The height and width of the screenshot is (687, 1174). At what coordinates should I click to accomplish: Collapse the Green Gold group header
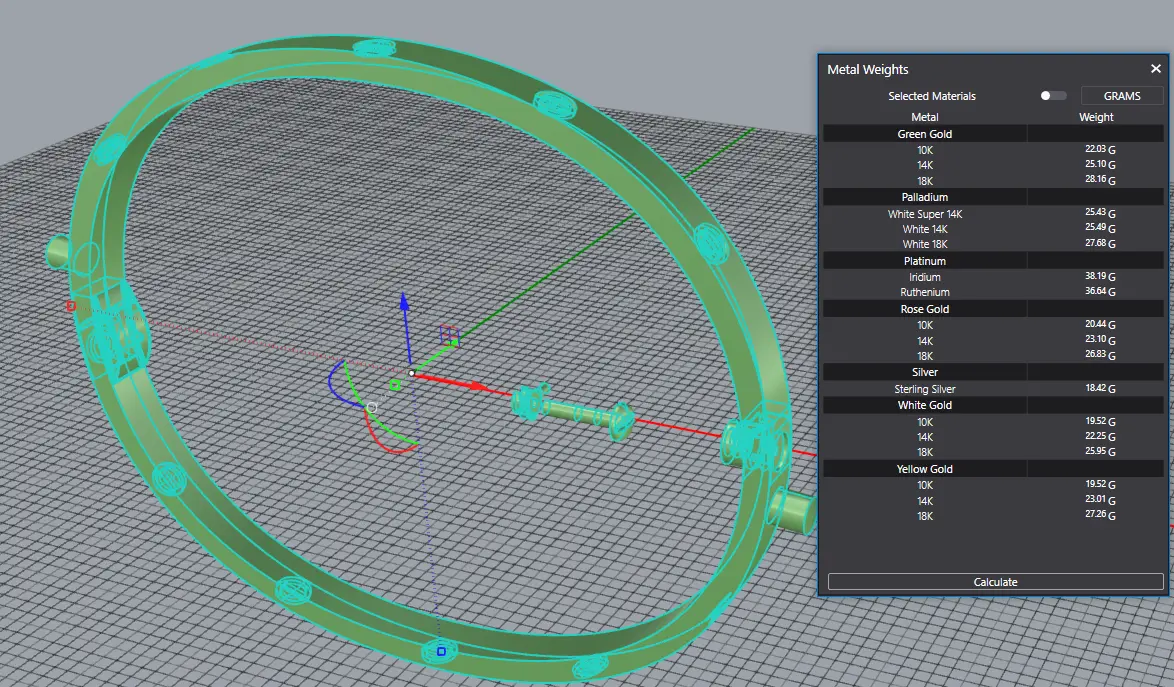[x=925, y=134]
